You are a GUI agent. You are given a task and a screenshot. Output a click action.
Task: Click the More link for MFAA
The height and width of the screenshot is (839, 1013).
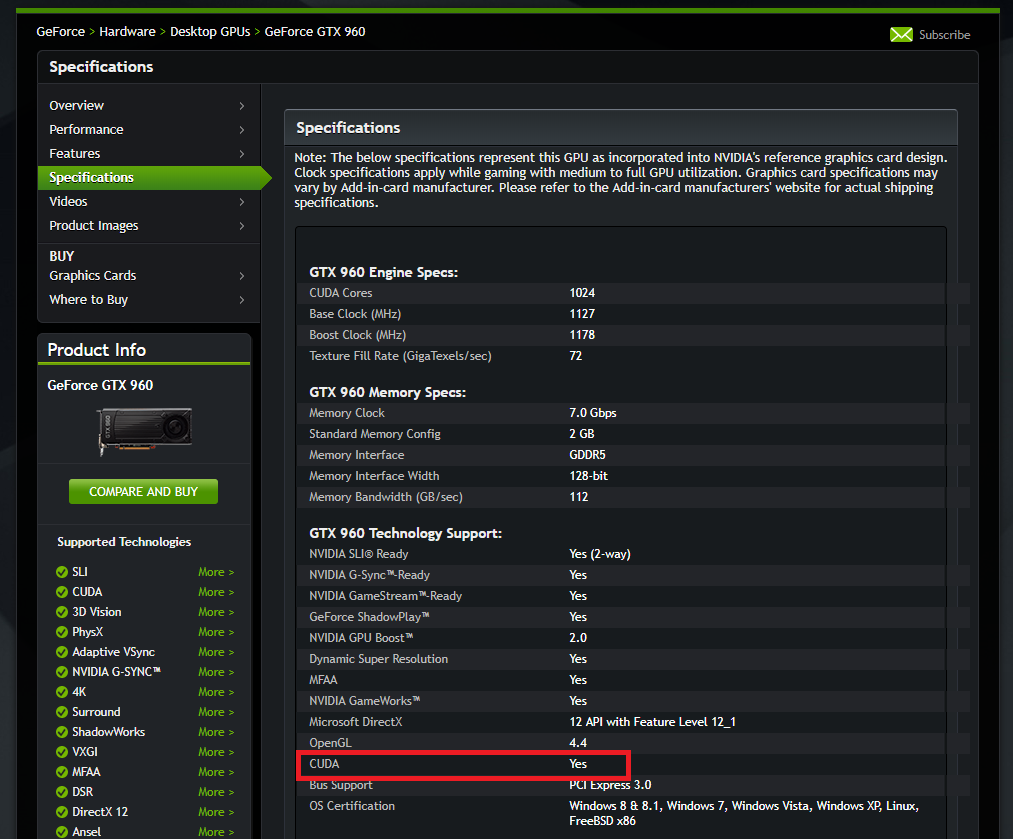point(216,772)
